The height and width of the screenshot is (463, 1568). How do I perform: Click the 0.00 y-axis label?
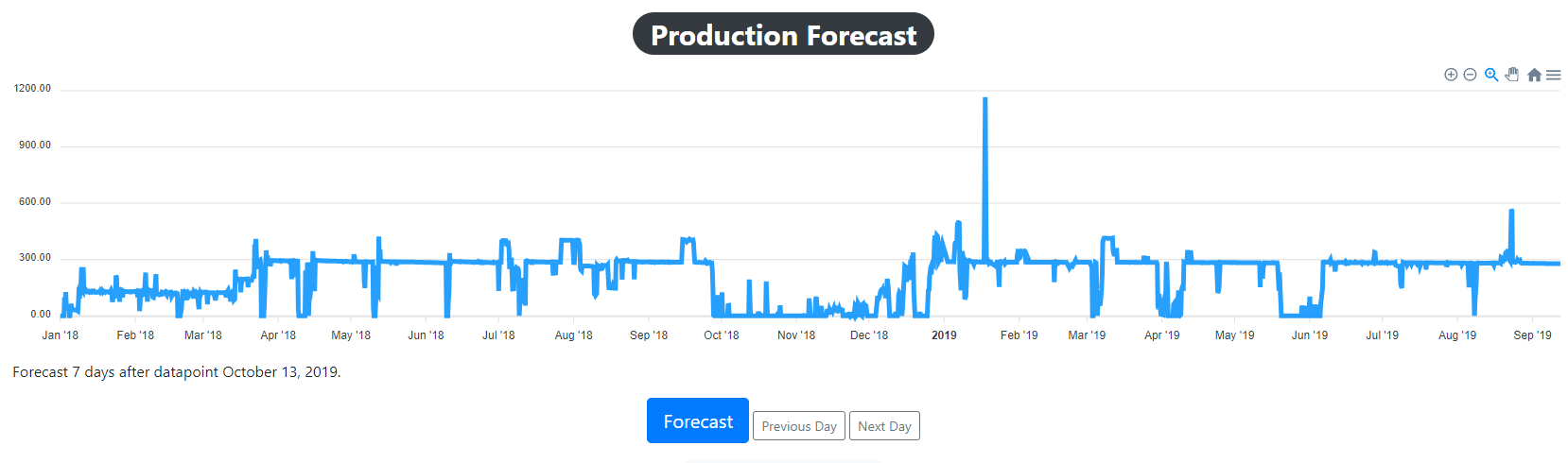[41, 315]
